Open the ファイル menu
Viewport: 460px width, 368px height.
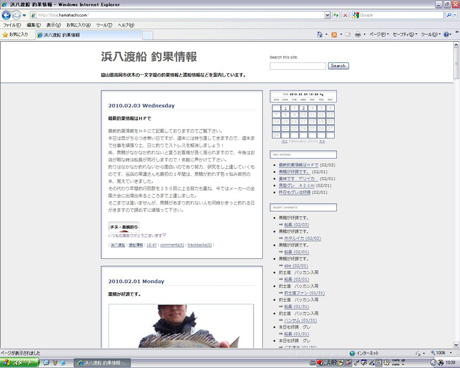coord(12,25)
